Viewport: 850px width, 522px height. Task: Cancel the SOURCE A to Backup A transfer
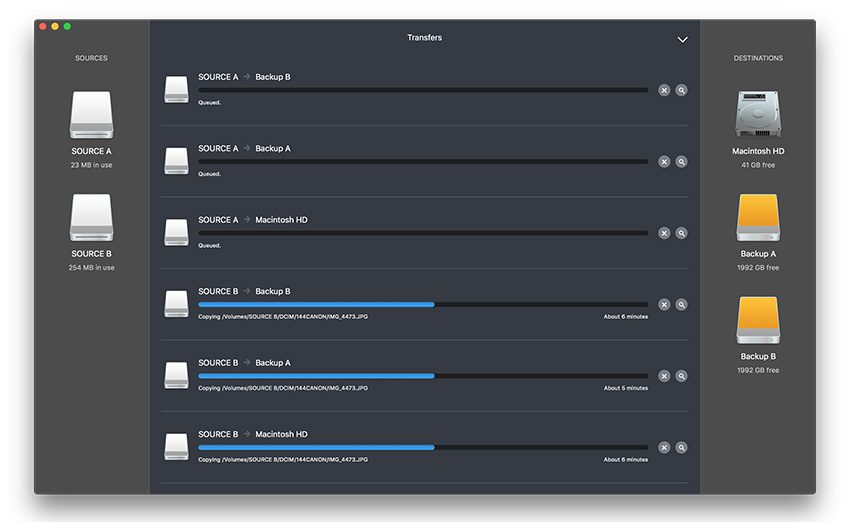pos(664,162)
